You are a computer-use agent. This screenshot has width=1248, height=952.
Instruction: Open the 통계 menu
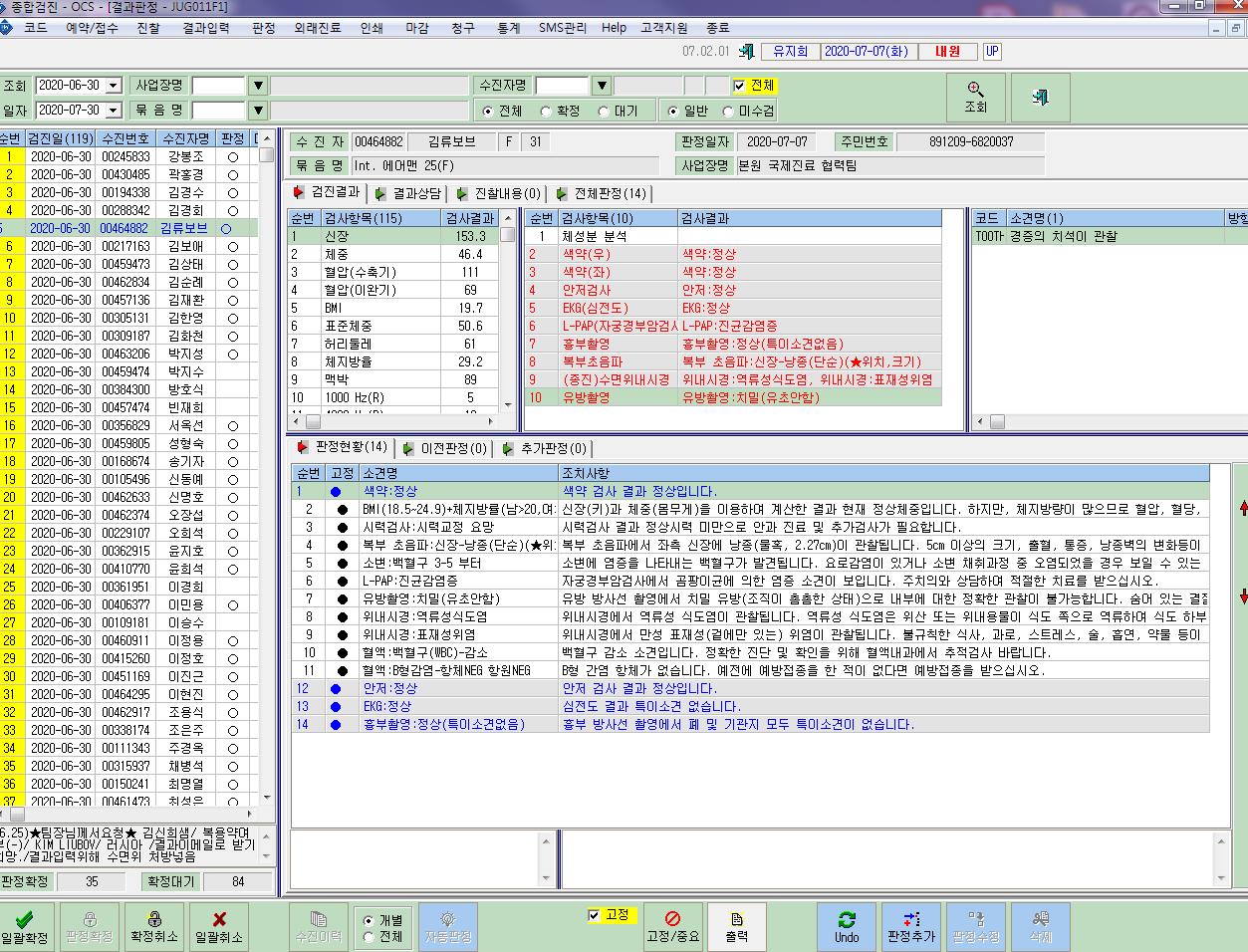click(508, 28)
